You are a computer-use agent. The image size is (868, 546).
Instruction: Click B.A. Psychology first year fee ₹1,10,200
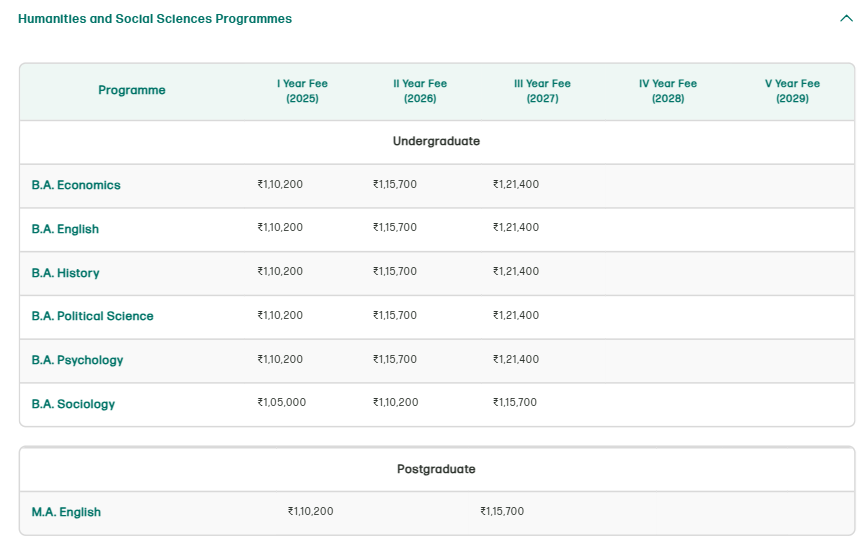pyautogui.click(x=280, y=359)
